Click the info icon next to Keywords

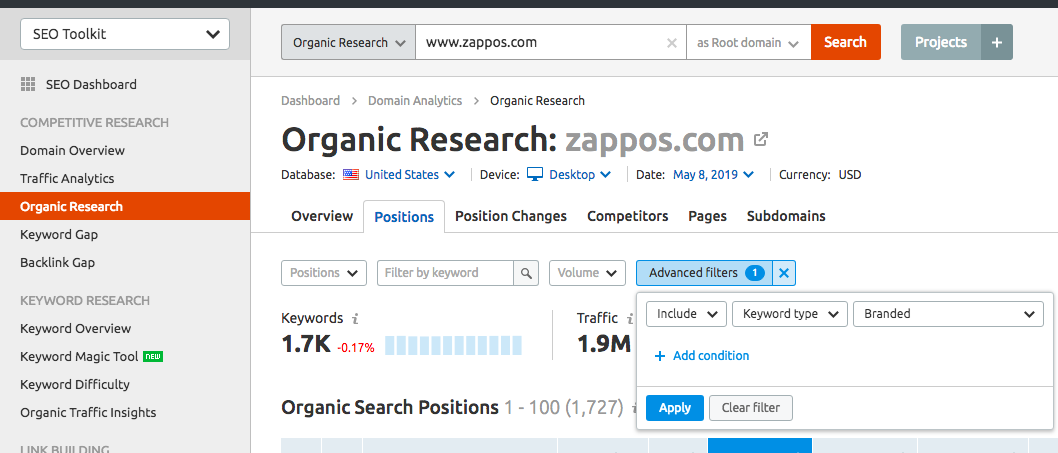356,318
